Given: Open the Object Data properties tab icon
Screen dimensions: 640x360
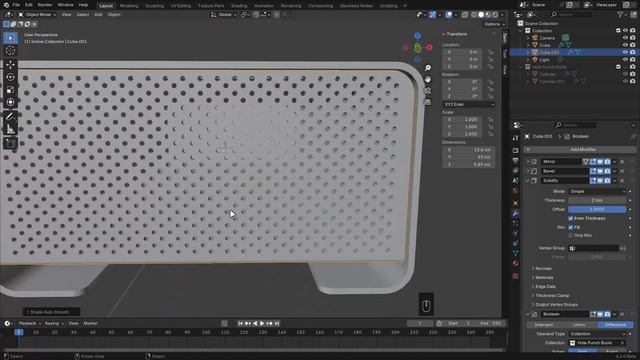Looking at the screenshot, I should point(516,253).
